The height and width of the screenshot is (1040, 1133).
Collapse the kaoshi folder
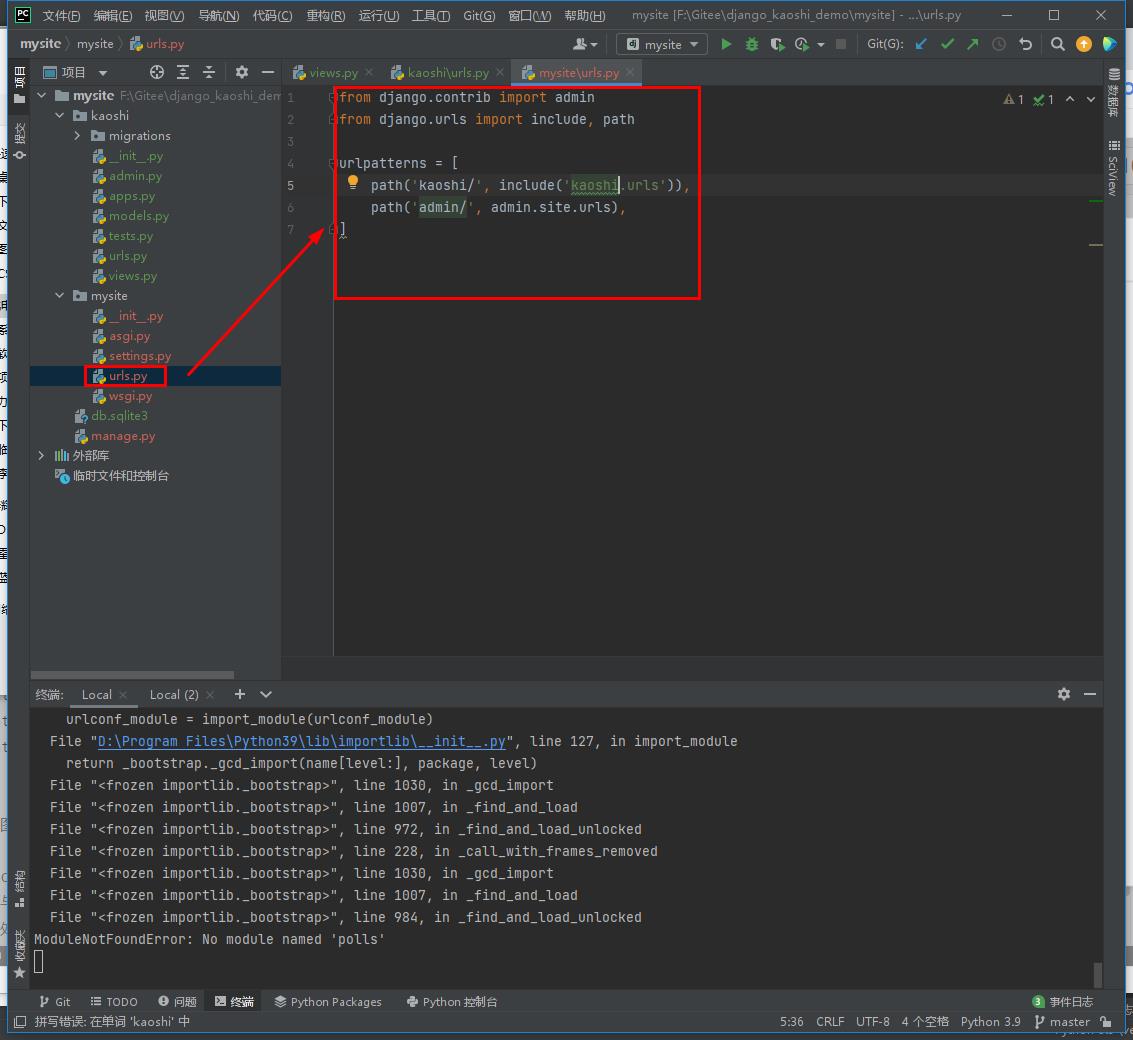pos(60,116)
